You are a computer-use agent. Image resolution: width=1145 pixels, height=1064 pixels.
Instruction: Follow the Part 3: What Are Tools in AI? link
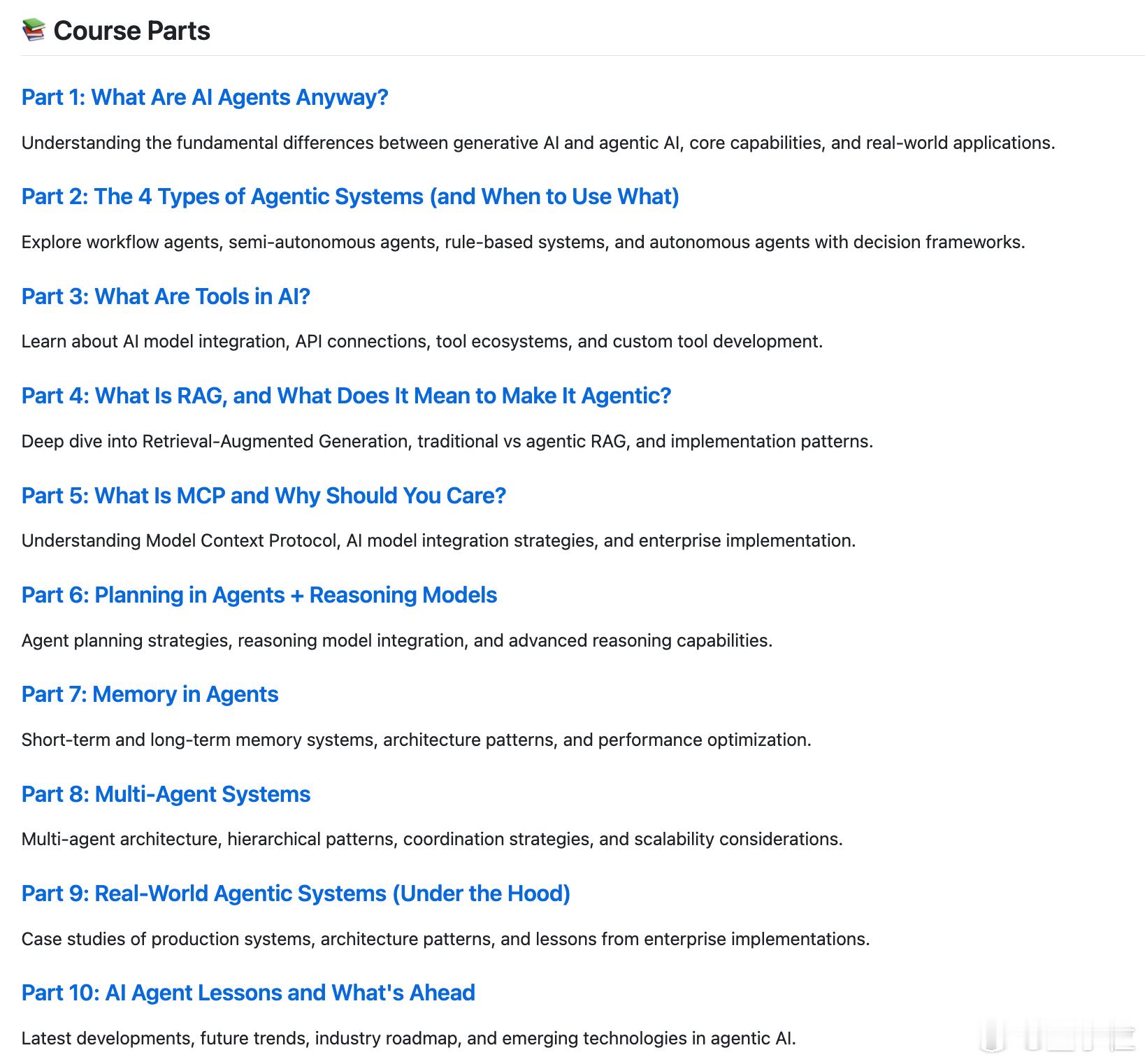[166, 296]
